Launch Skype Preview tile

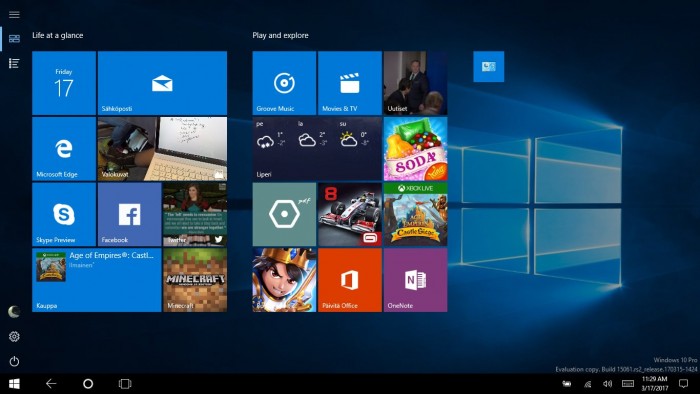64,215
